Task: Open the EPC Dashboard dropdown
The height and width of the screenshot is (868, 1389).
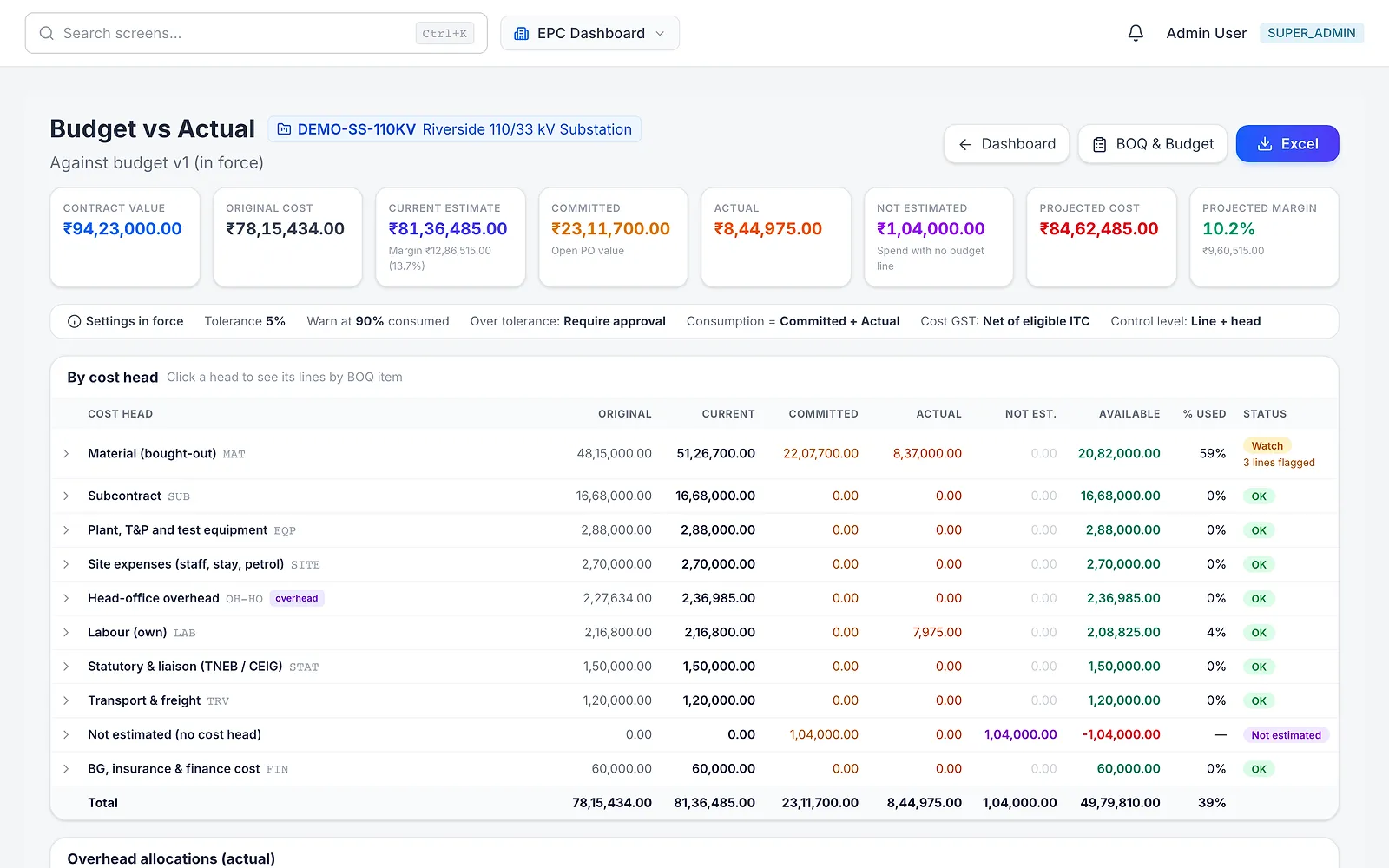Action: click(x=589, y=33)
